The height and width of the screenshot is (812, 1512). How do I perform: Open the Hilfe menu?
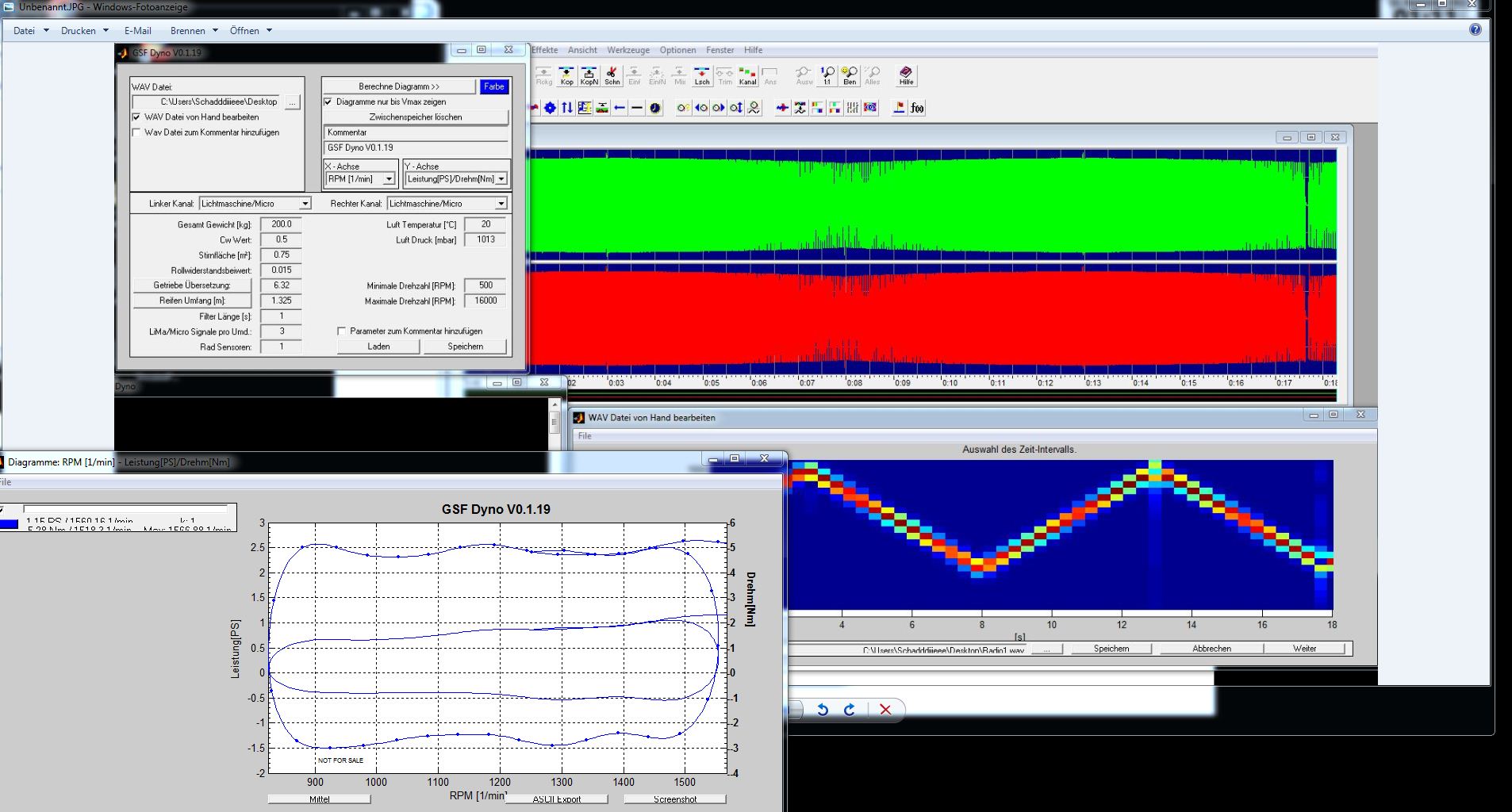(753, 50)
